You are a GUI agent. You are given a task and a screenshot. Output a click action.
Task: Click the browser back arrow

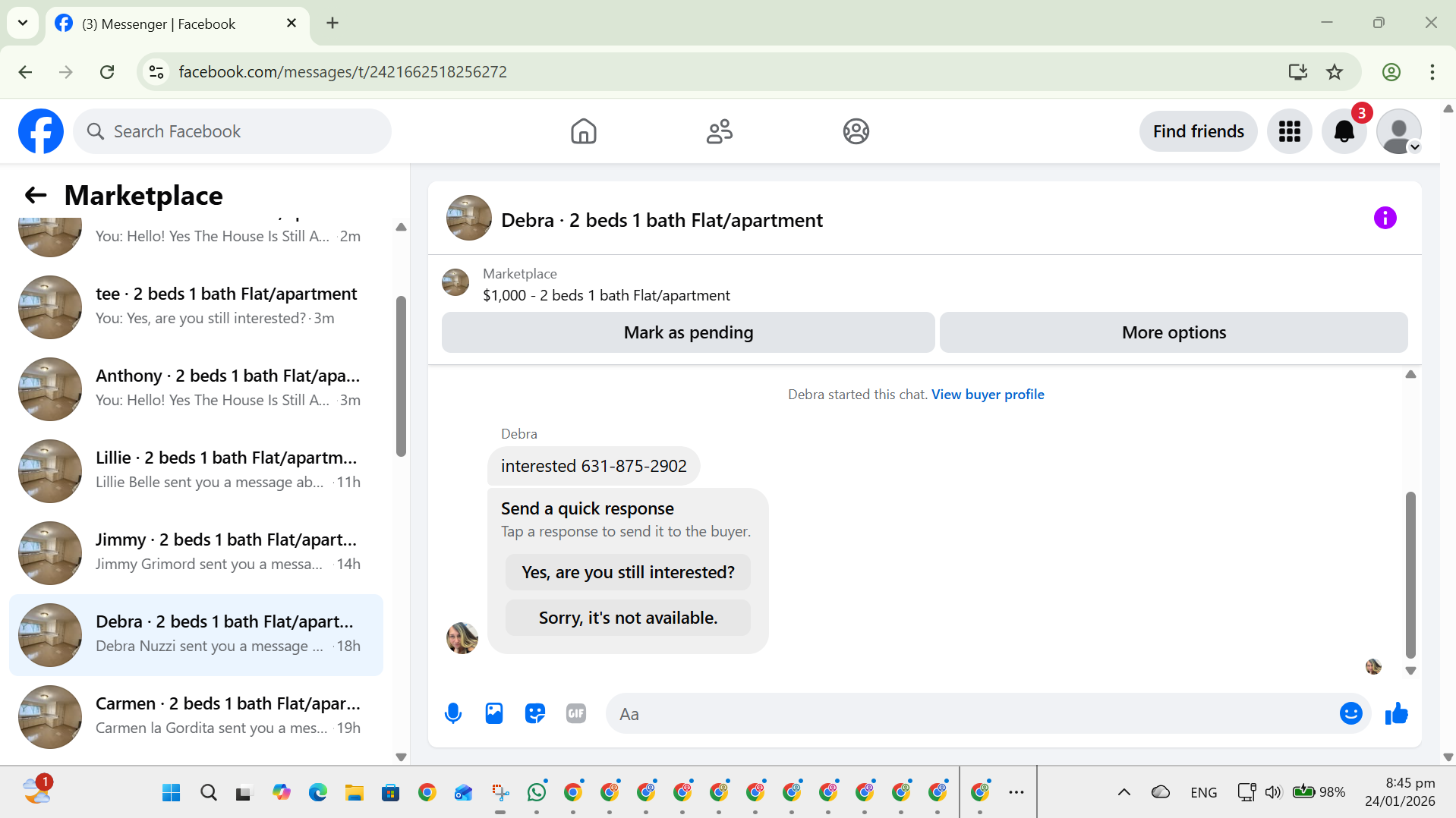(x=25, y=72)
